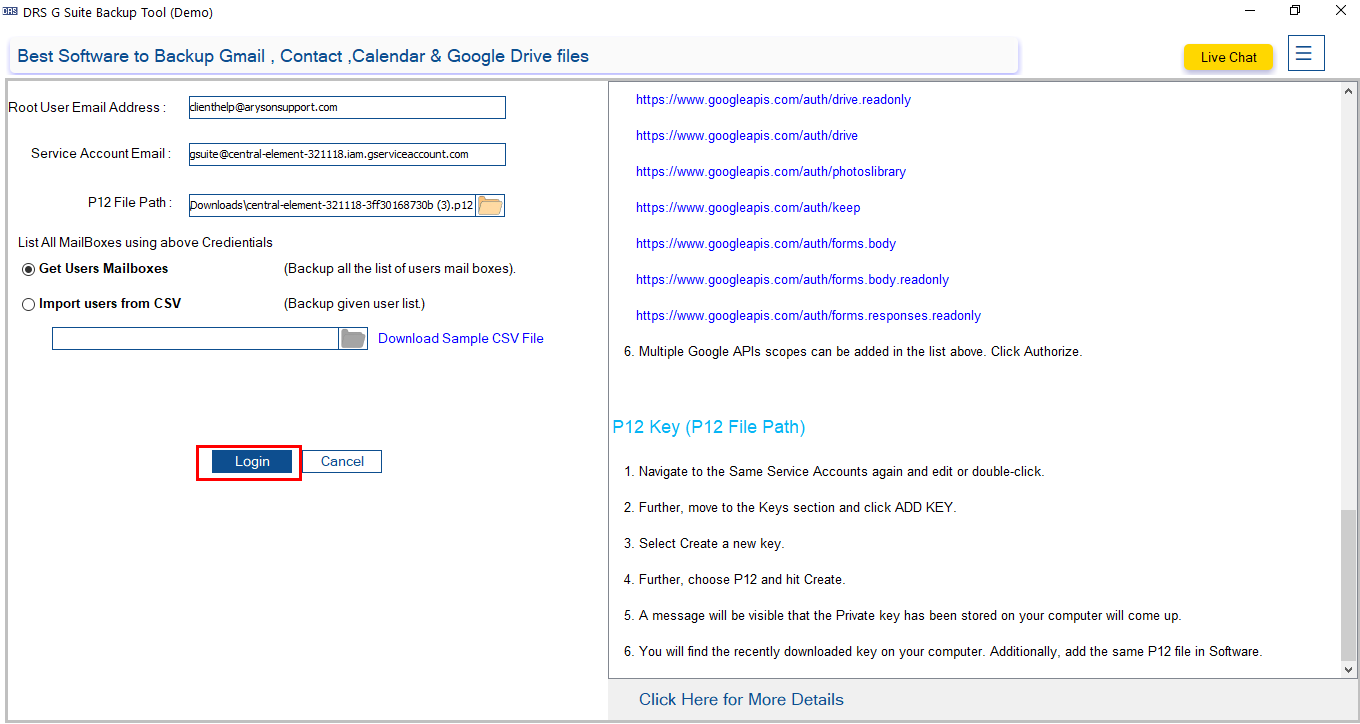Select Get Users Mailboxes radio button

29,269
